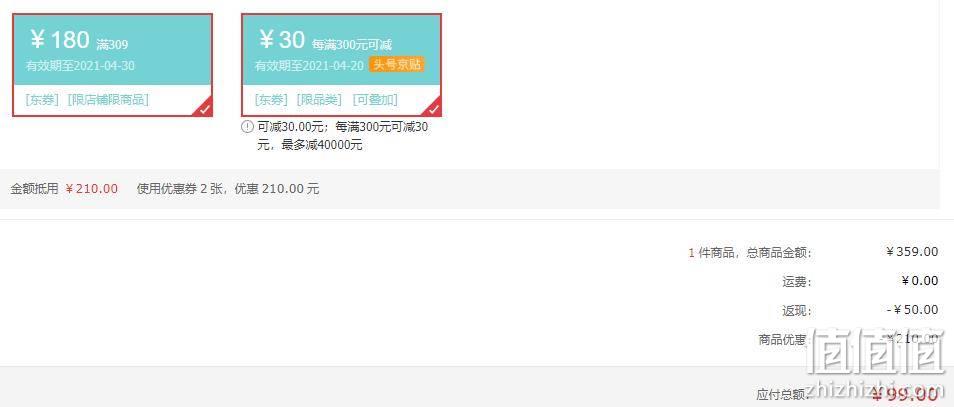Image resolution: width=954 pixels, height=407 pixels.
Task: Click the 运费 ¥0.00 value
Action: (919, 281)
